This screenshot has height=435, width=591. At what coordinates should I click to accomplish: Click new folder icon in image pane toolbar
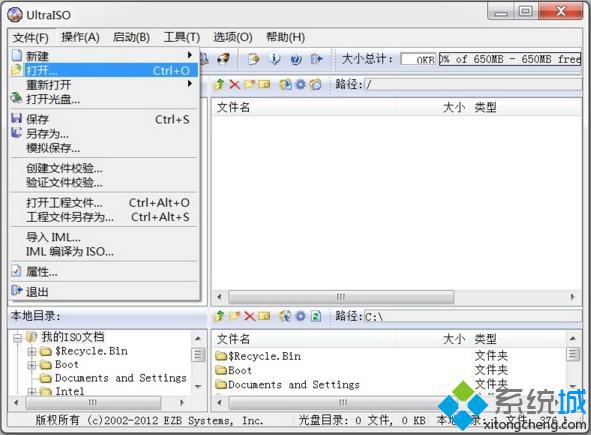[x=250, y=84]
